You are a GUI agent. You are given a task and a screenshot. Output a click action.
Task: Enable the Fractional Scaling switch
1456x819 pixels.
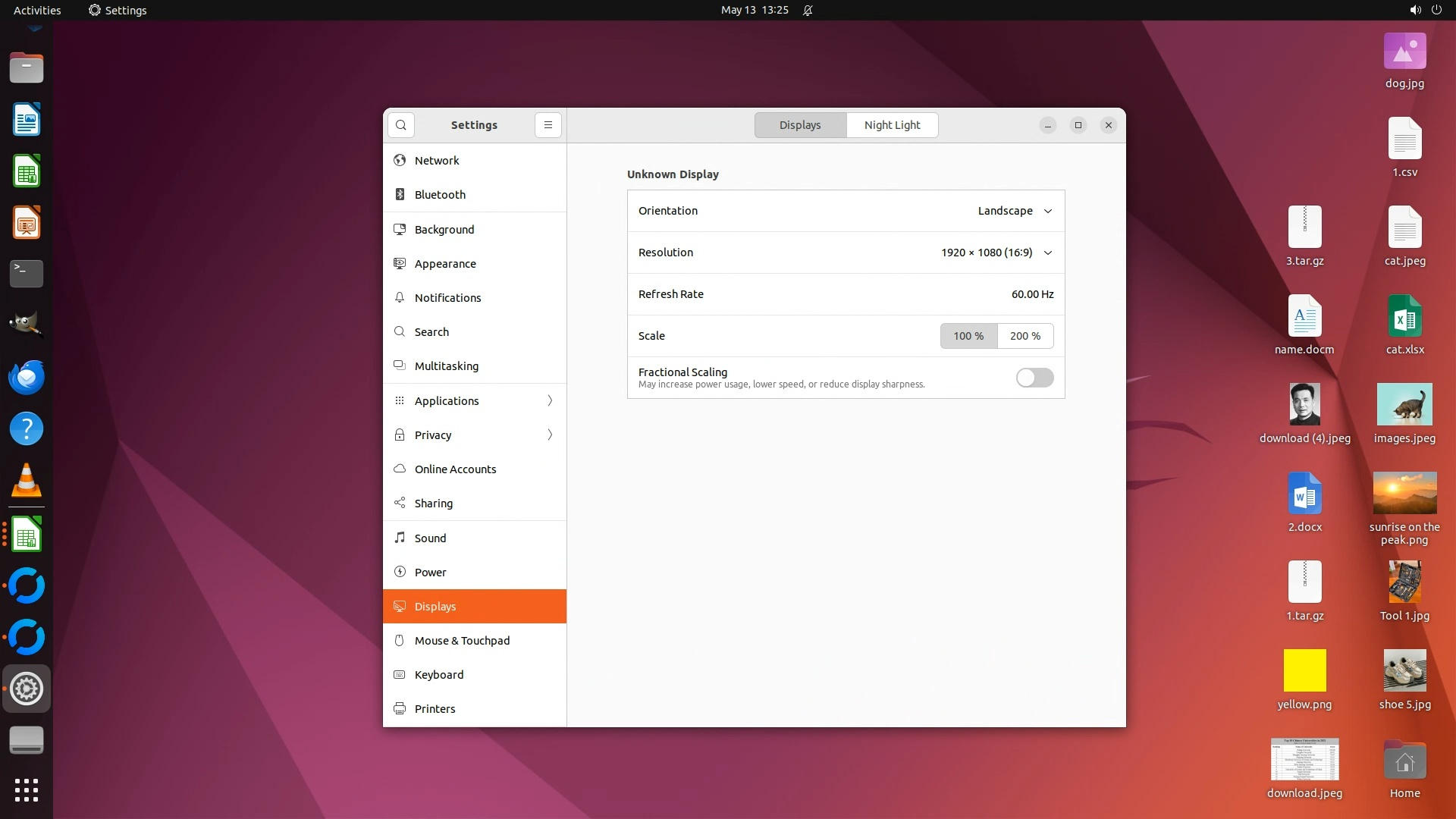tap(1034, 378)
